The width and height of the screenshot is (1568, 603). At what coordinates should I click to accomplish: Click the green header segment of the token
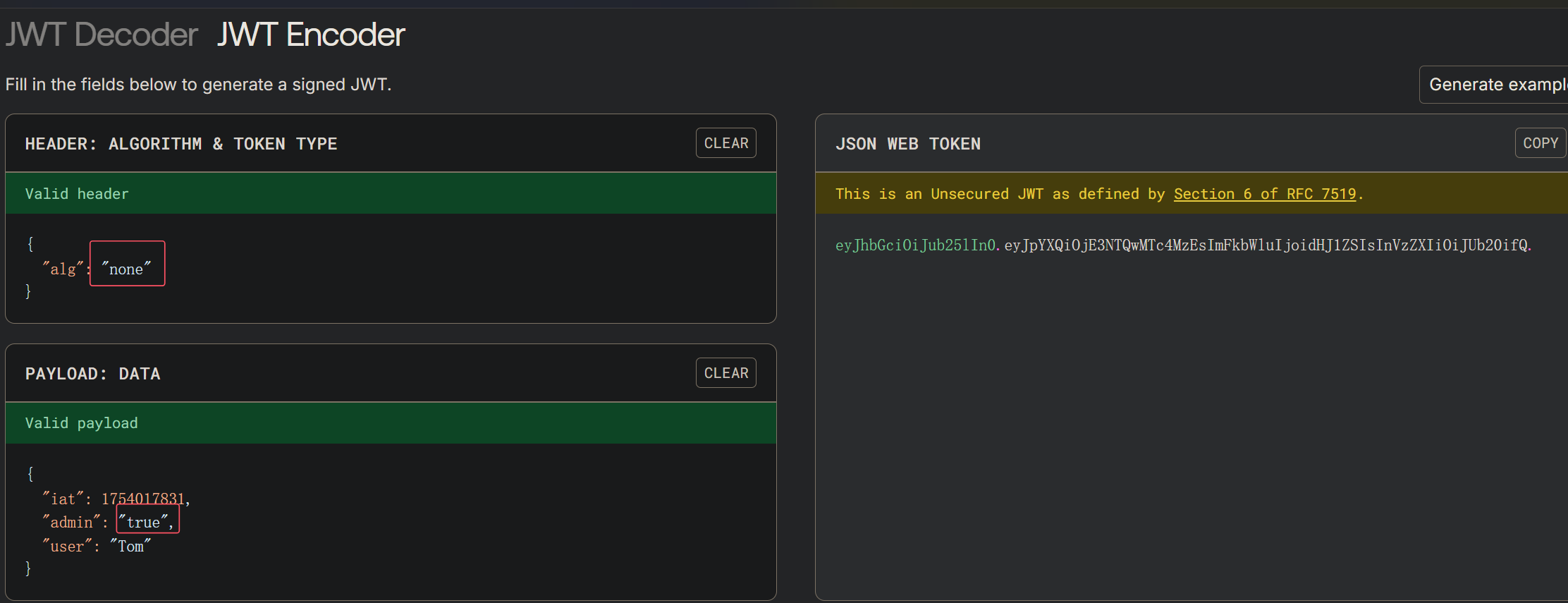[x=915, y=245]
